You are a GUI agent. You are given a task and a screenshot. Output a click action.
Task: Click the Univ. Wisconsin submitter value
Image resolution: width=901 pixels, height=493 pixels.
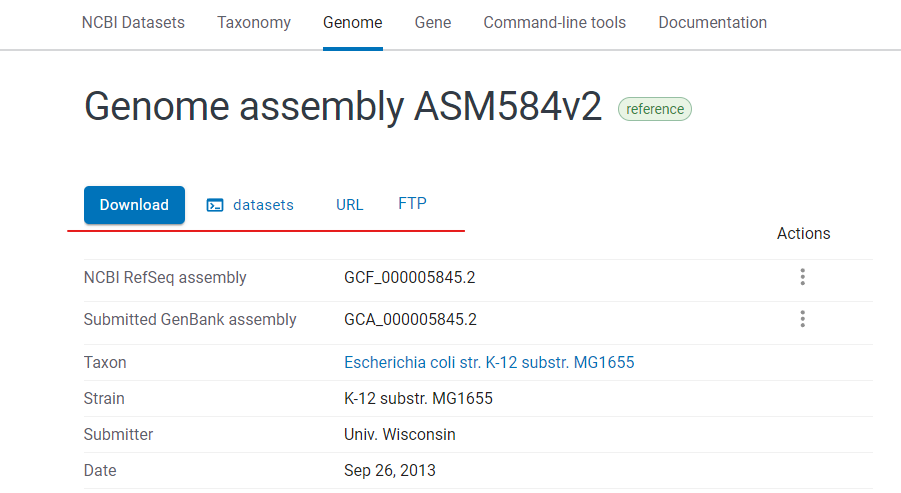click(x=400, y=434)
